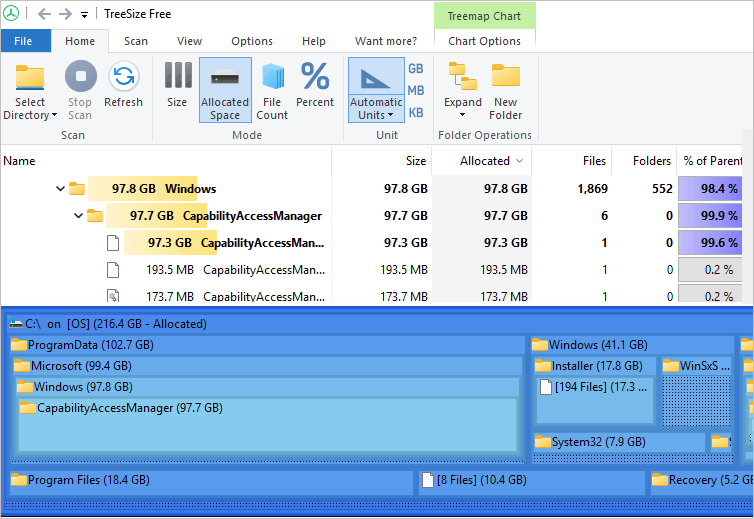Select [194 Files] treemap tile

pyautogui.click(x=594, y=400)
